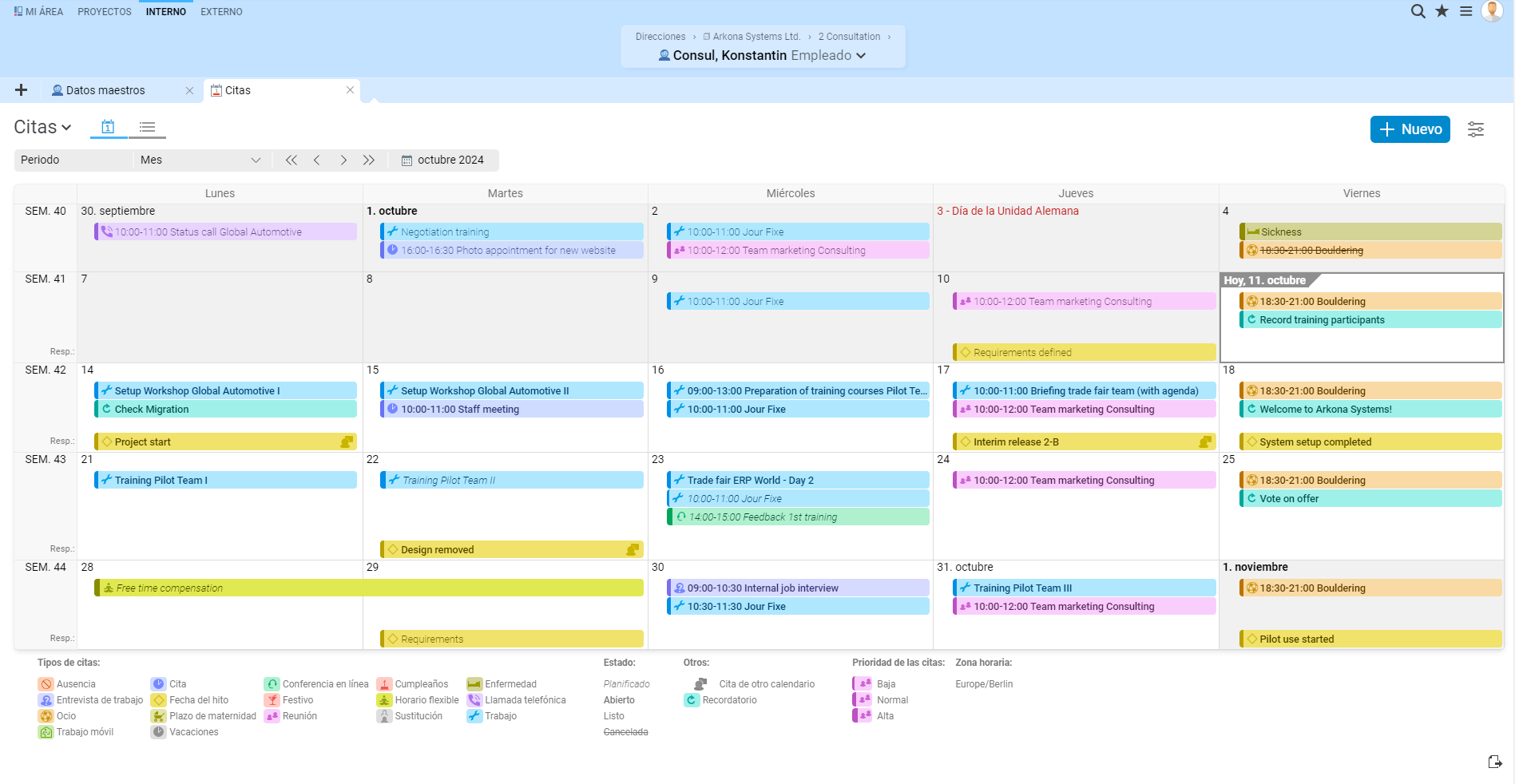Click the favorites star icon
The height and width of the screenshot is (784, 1515).
[1442, 11]
